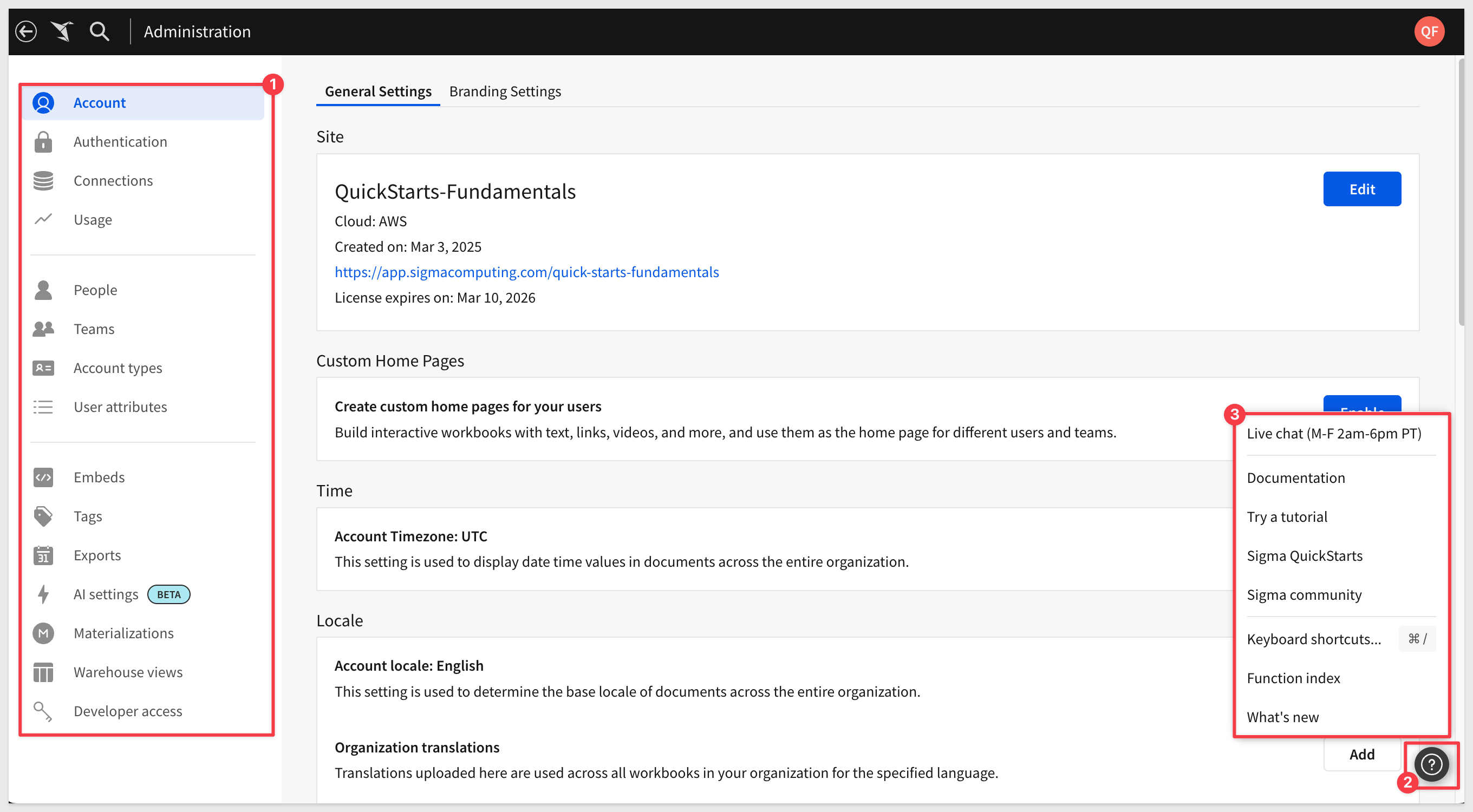The height and width of the screenshot is (812, 1473).
Task: Click the License expires on Mar 10, 2026 text
Action: (x=434, y=297)
